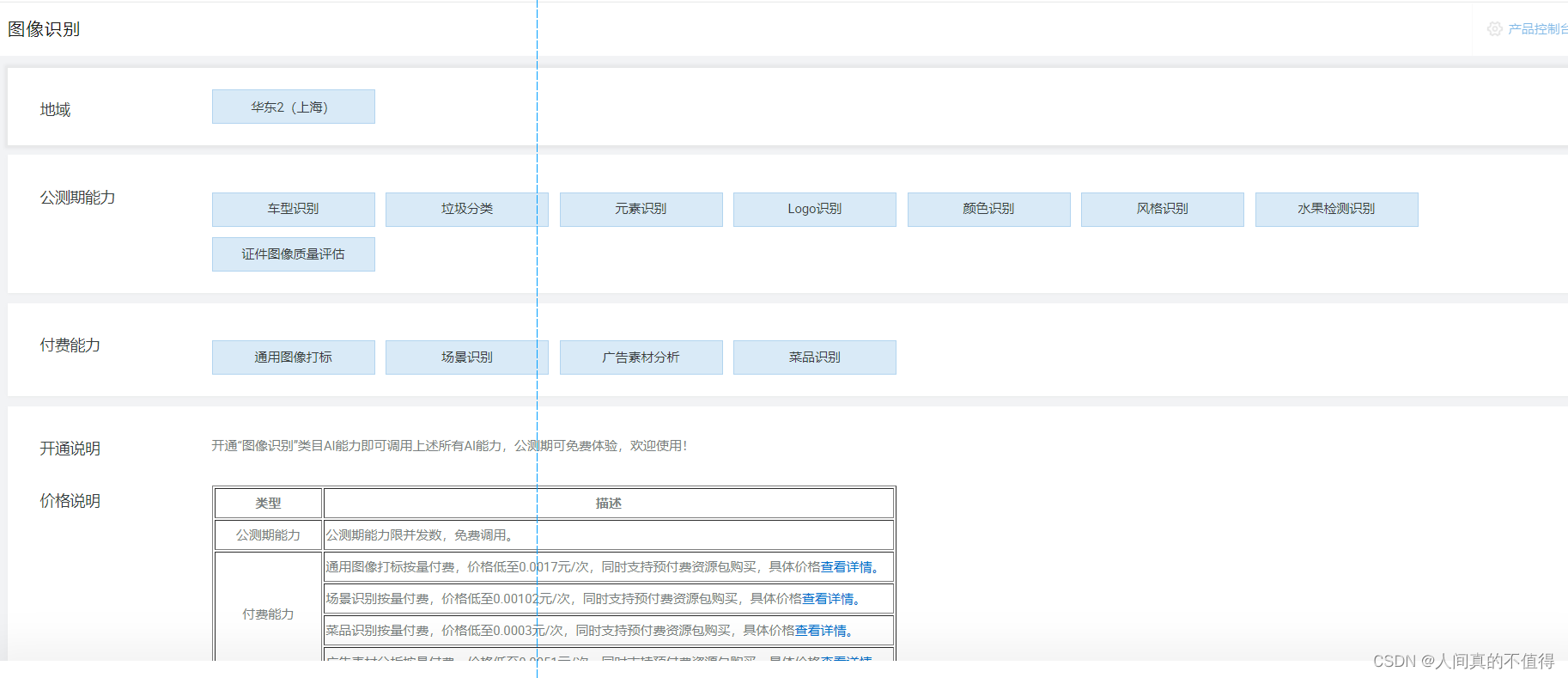Click the 公测期能力限并发数，免费调用 cell
Screen dimensions: 1568x678
[x=609, y=535]
